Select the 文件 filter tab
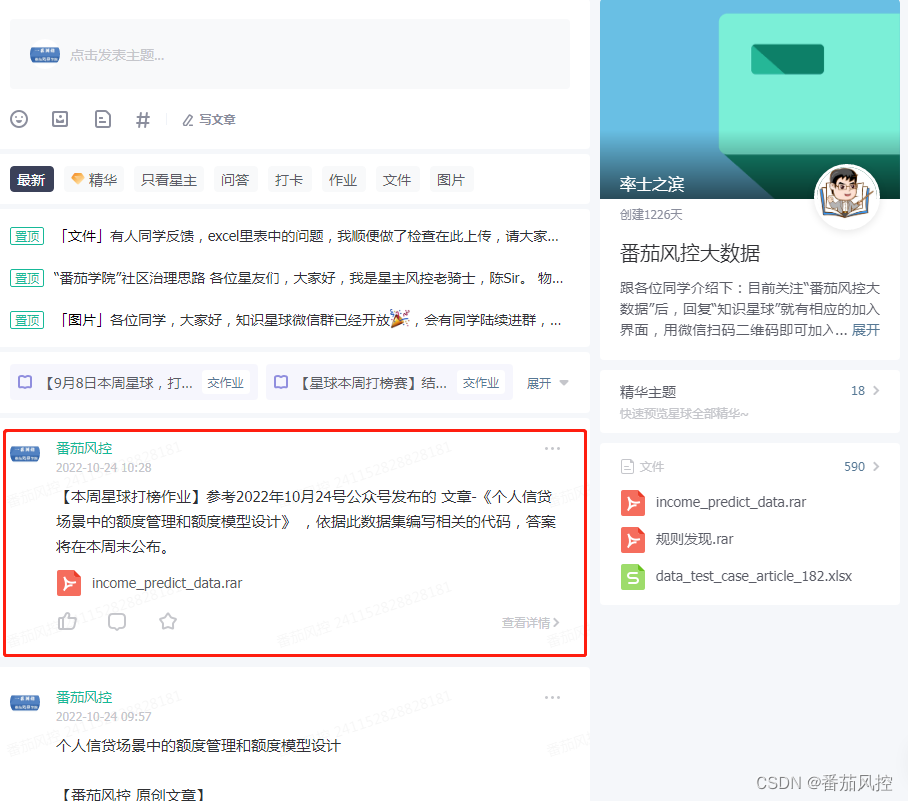Screen dimensions: 908x801 pos(397,180)
